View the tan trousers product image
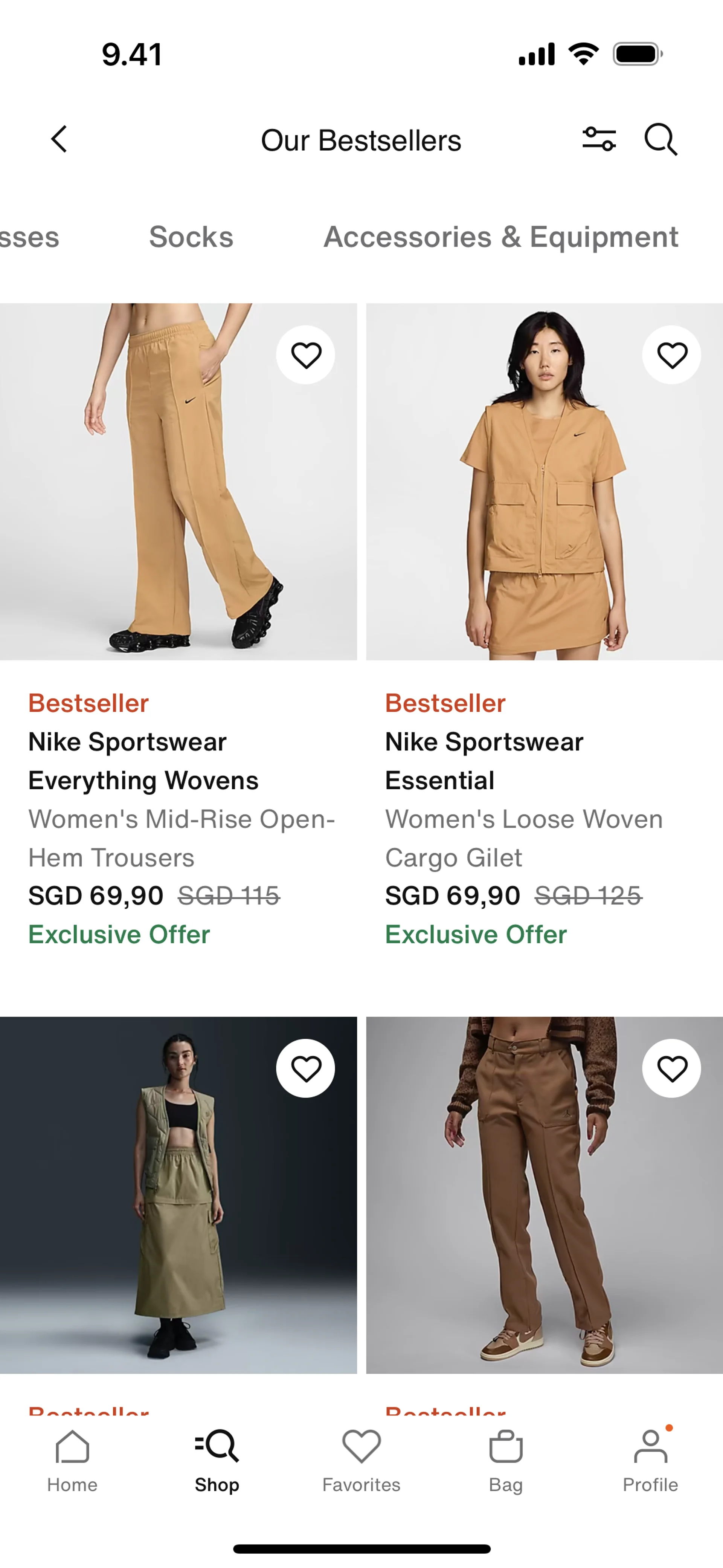This screenshot has width=723, height=1568. (x=178, y=481)
